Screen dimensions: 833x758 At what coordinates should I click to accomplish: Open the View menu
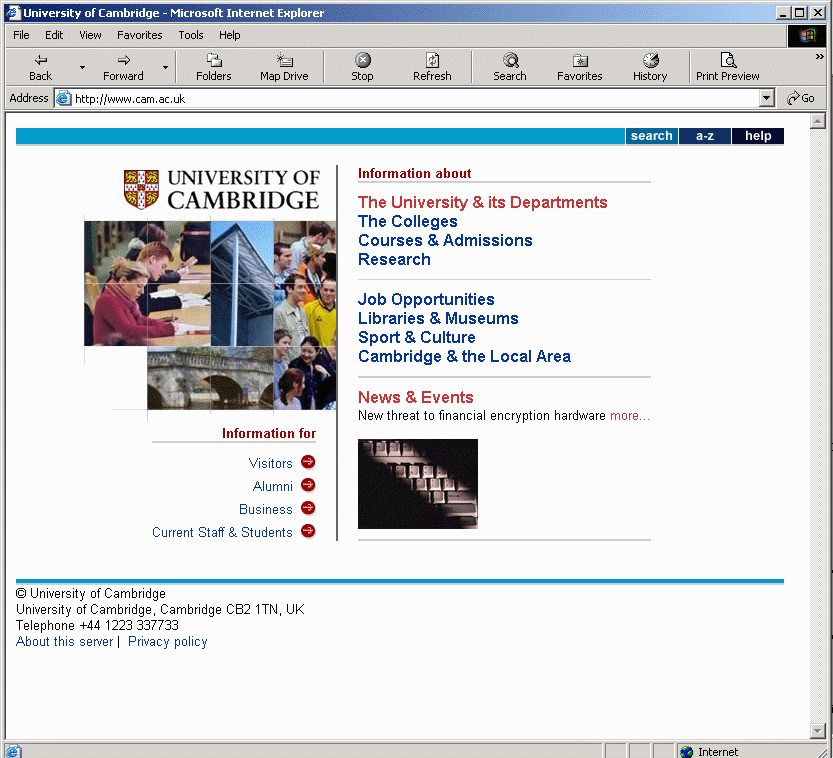point(90,35)
